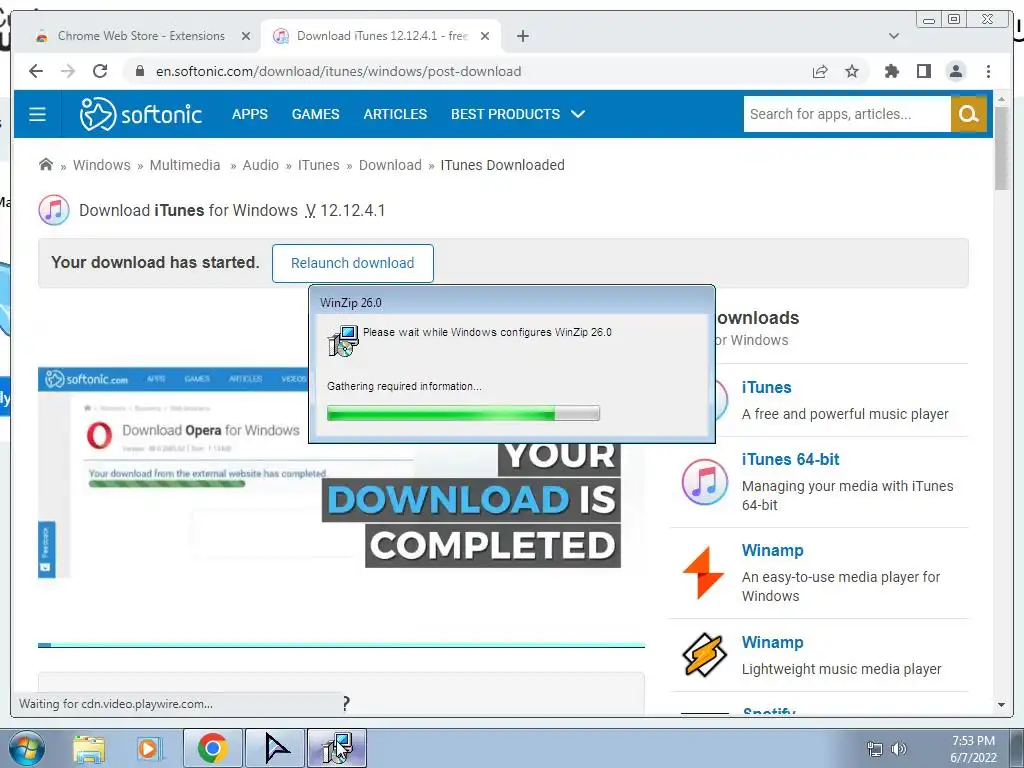The image size is (1024, 768).
Task: Go back to the previous page
Action: click(x=36, y=71)
